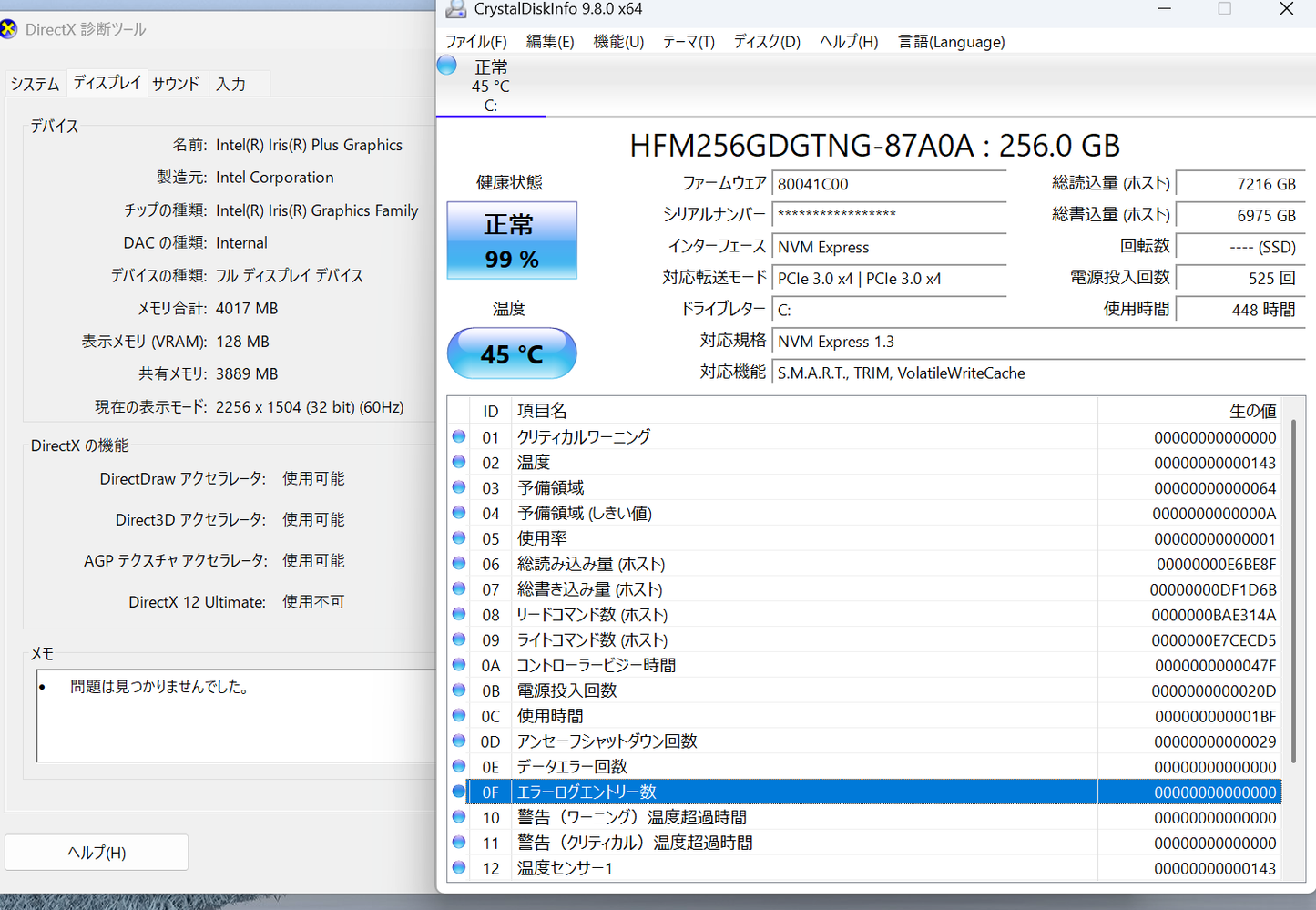Viewport: 1316px width, 910px height.
Task: Switch to ディスプレイ tab in DirectX tool
Action: point(107,82)
